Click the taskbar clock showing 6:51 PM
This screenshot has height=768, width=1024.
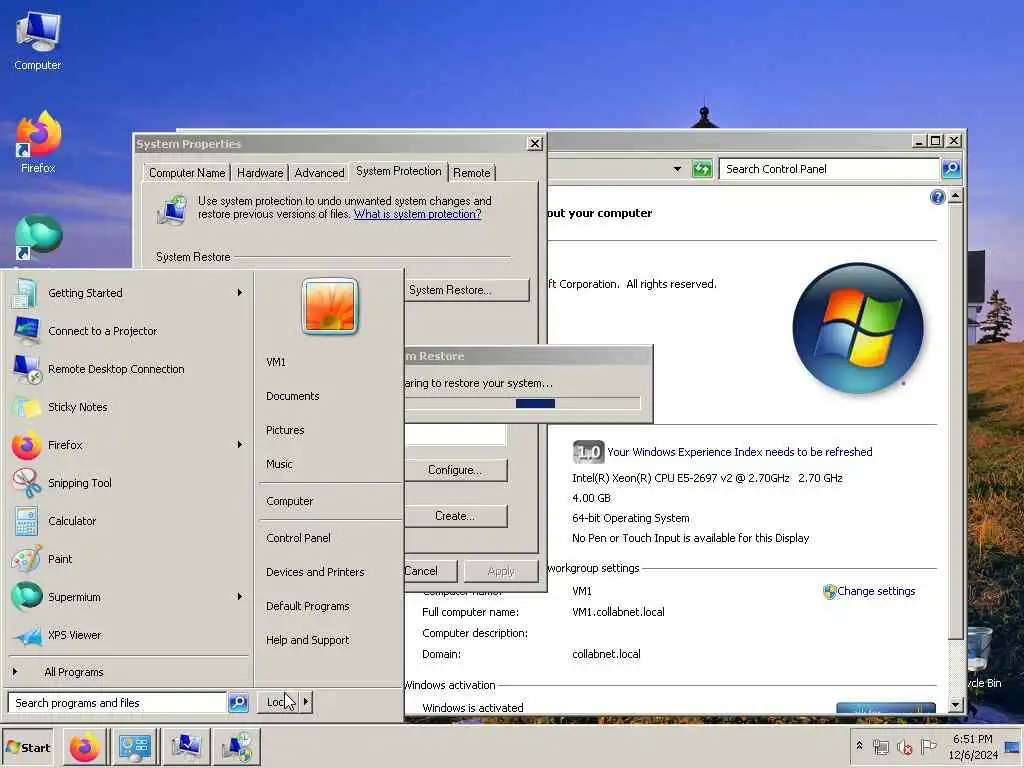[972, 746]
